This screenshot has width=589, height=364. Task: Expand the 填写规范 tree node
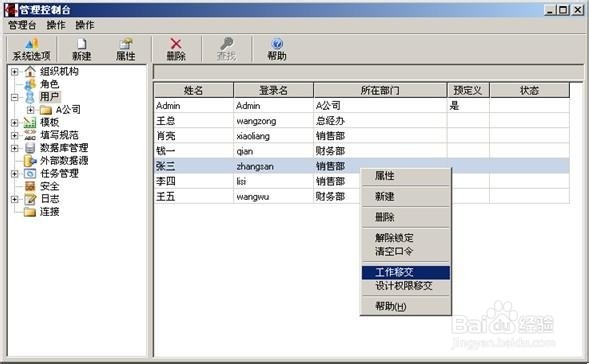click(x=14, y=135)
